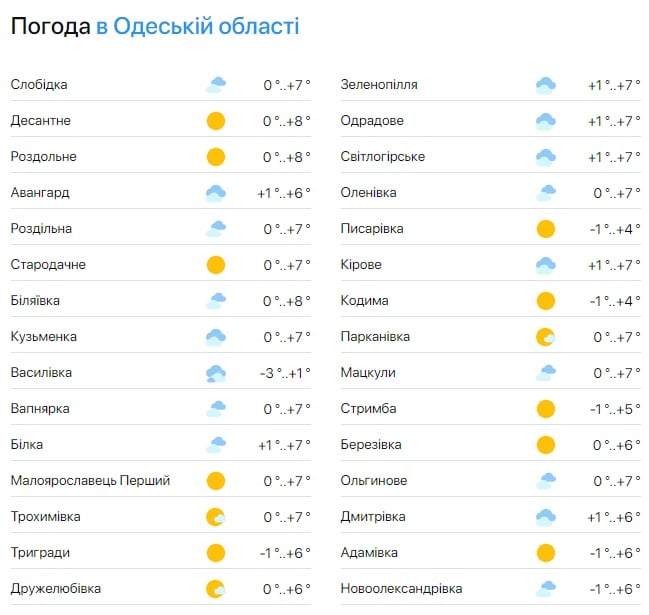Image resolution: width=649 pixels, height=615 pixels.
Task: Click the snow cloud icon for Василівка
Action: (215, 373)
